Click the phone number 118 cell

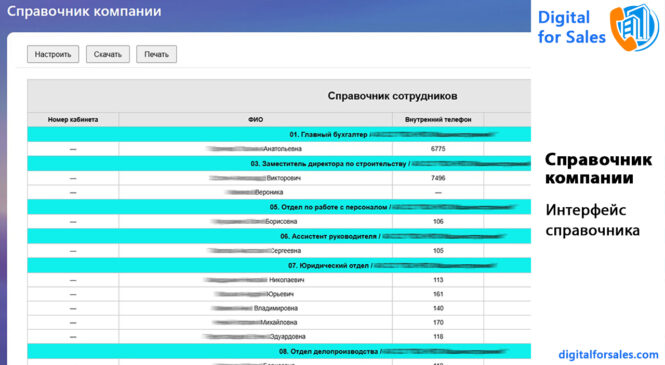(x=438, y=337)
